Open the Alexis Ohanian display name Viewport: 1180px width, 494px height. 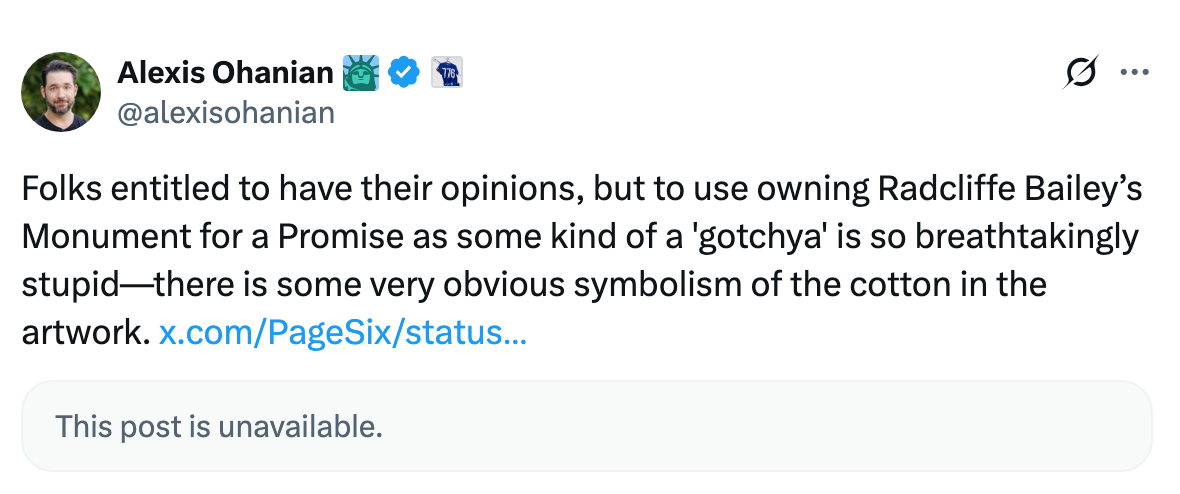point(225,72)
